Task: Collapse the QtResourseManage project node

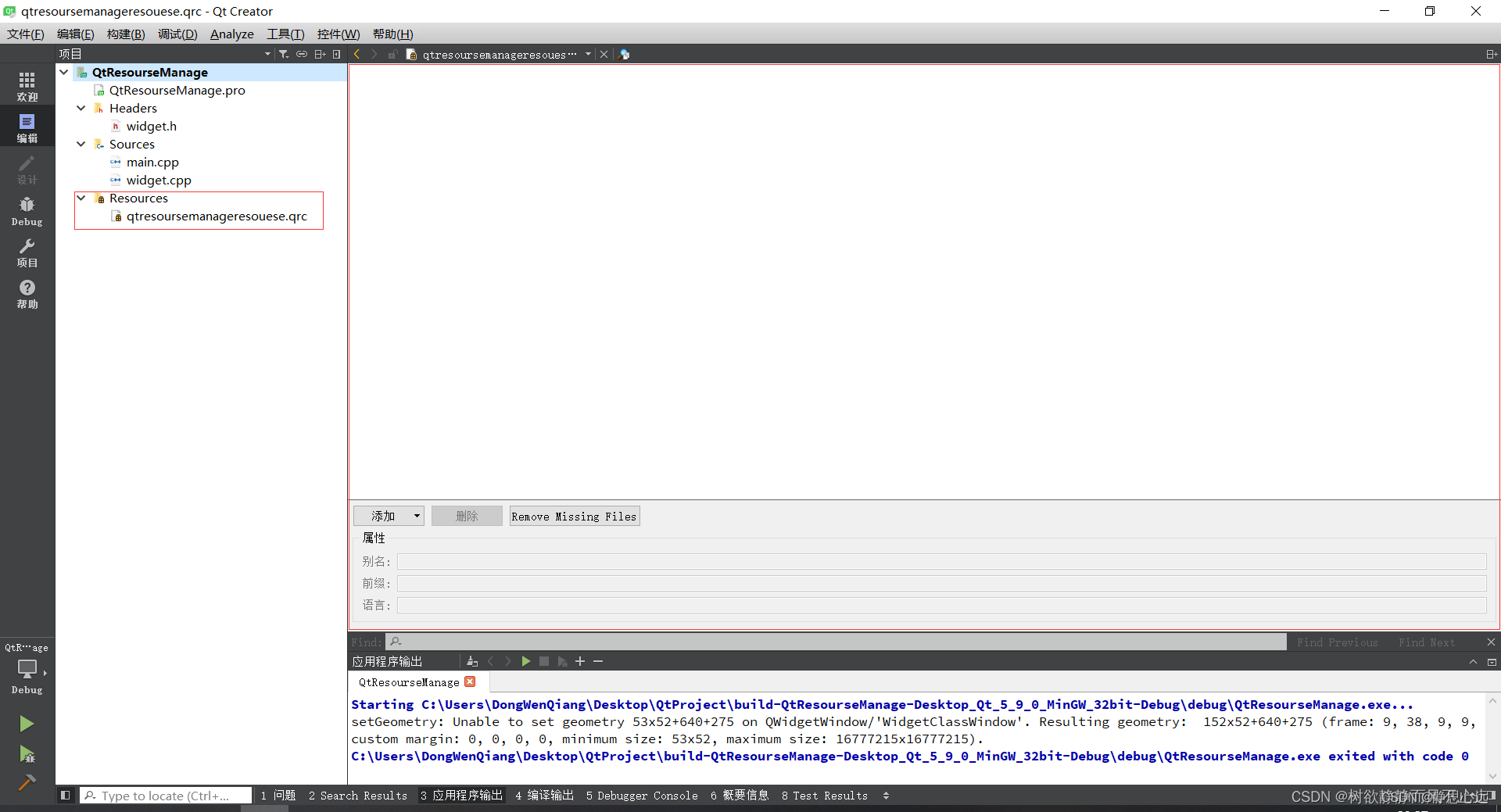Action: 64,72
